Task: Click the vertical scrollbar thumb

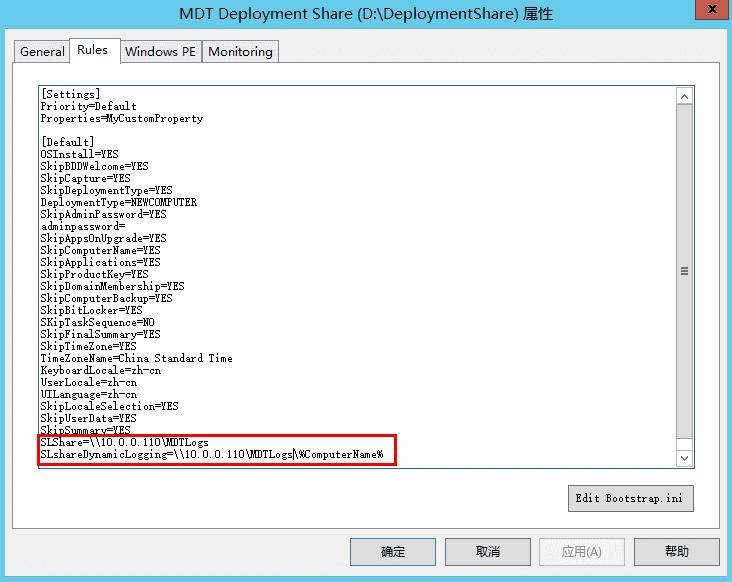Action: (684, 271)
